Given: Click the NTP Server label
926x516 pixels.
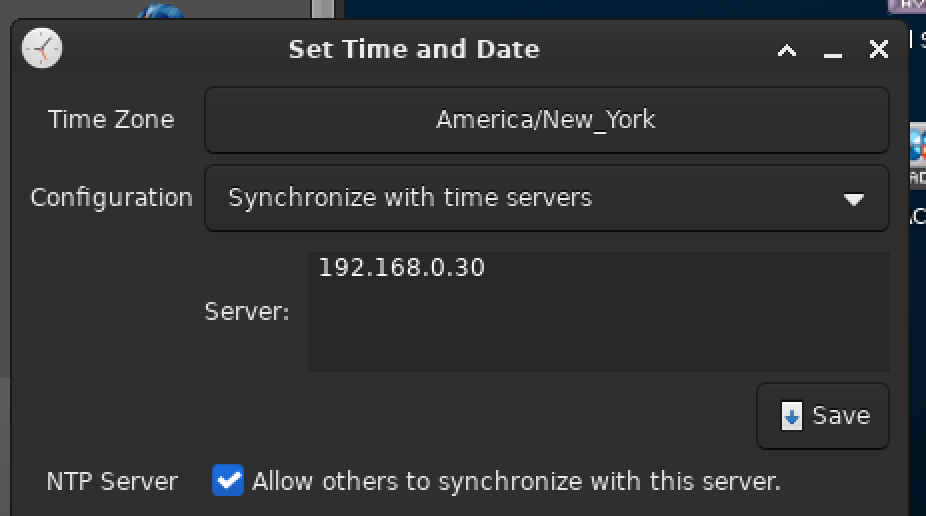Looking at the screenshot, I should pyautogui.click(x=112, y=481).
